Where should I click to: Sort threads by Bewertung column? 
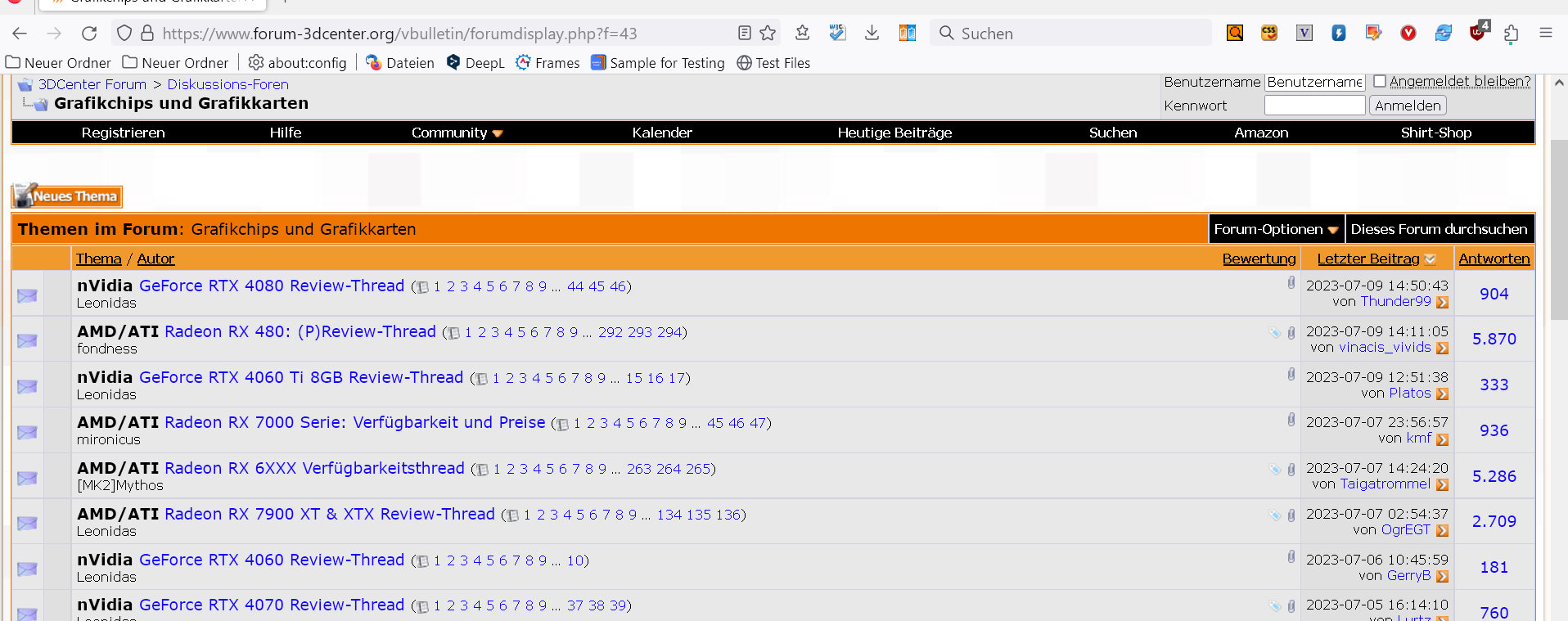pos(1259,259)
